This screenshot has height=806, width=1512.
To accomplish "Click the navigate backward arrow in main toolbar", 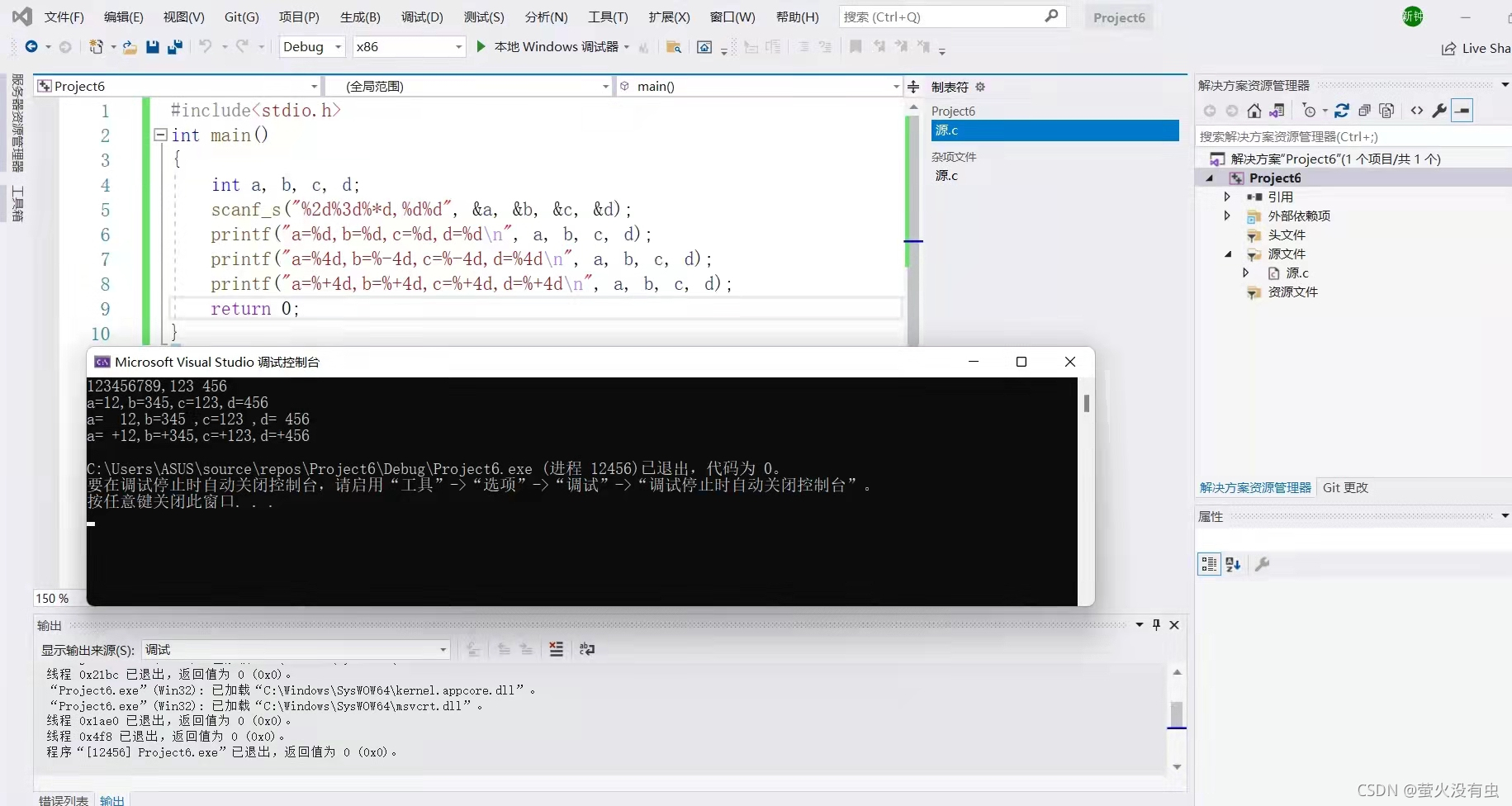I will point(31,47).
